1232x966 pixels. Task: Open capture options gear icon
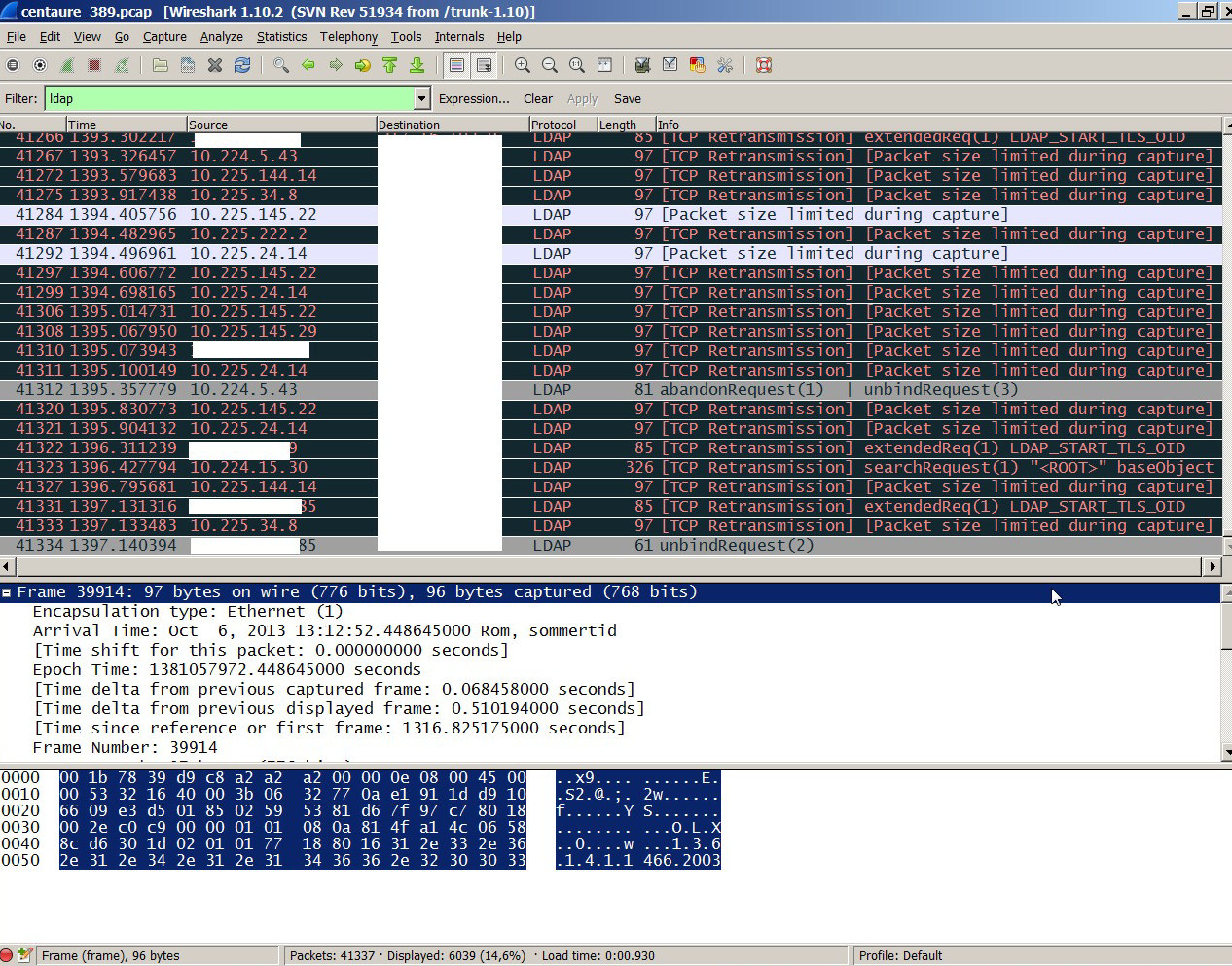click(x=40, y=65)
